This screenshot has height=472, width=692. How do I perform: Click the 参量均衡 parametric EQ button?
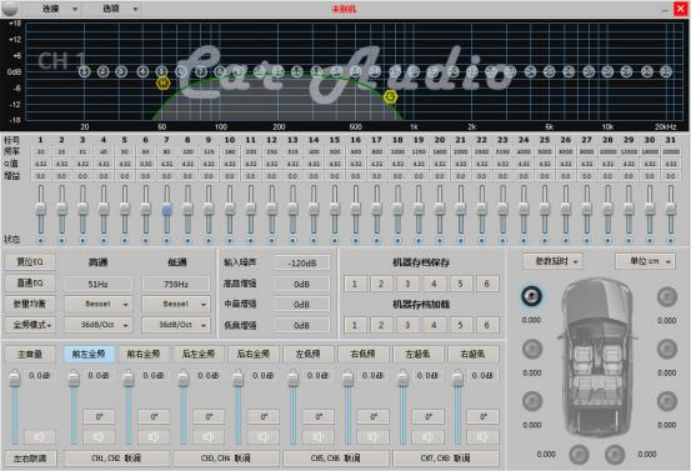coord(30,304)
